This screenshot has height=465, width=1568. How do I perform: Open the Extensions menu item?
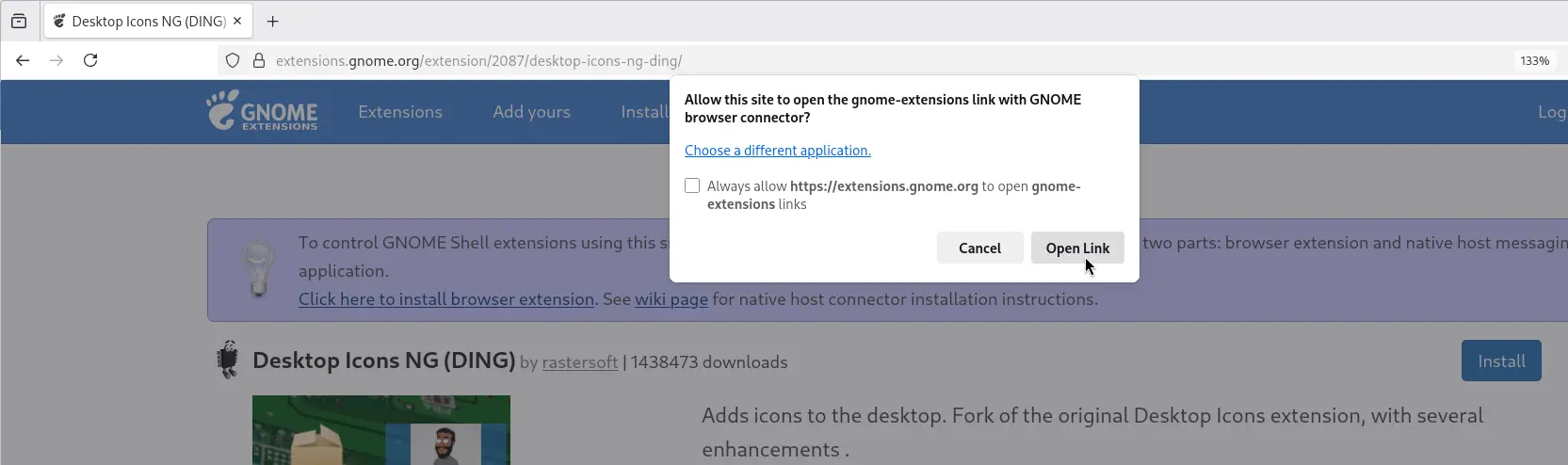pyautogui.click(x=400, y=112)
